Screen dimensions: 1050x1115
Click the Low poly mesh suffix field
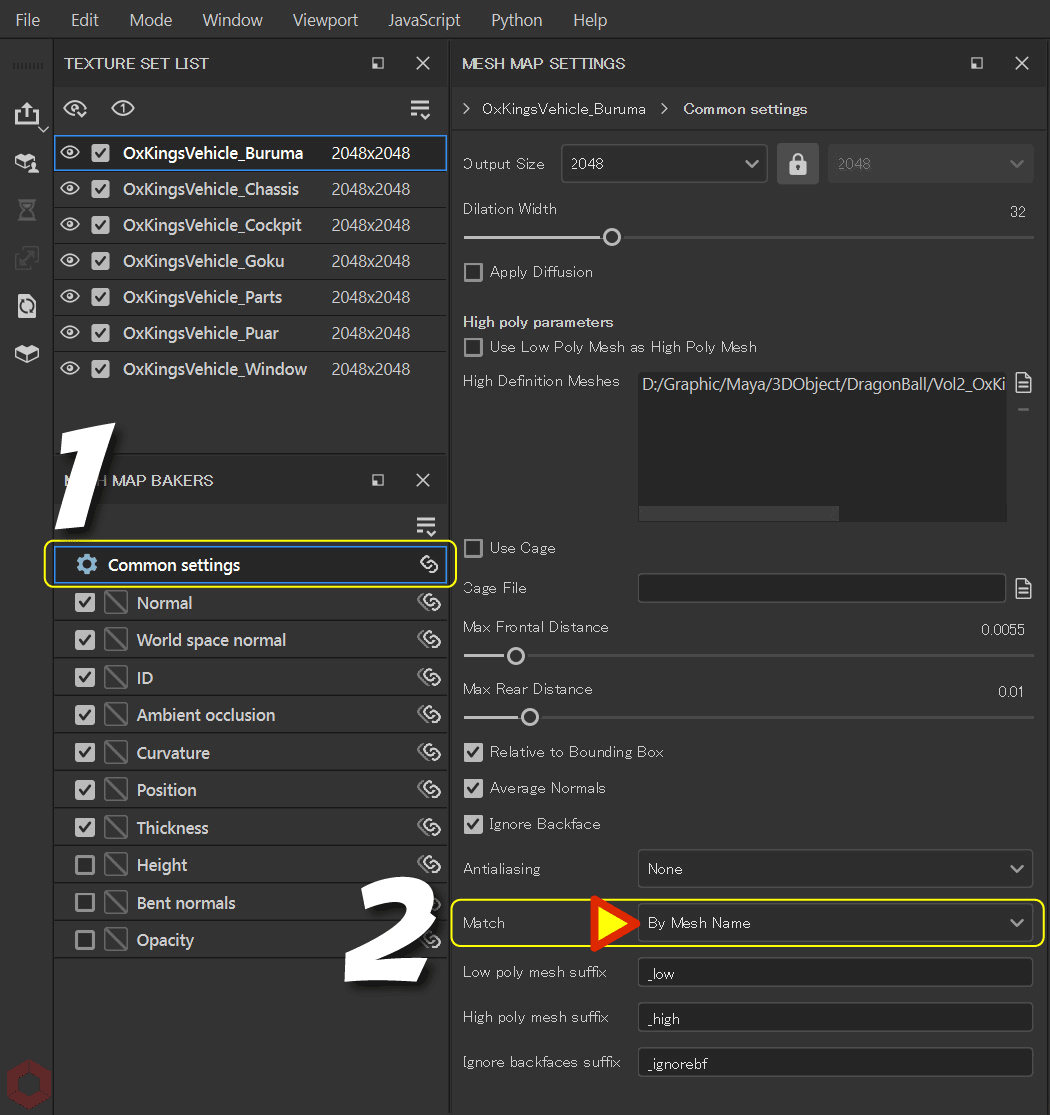click(x=835, y=972)
